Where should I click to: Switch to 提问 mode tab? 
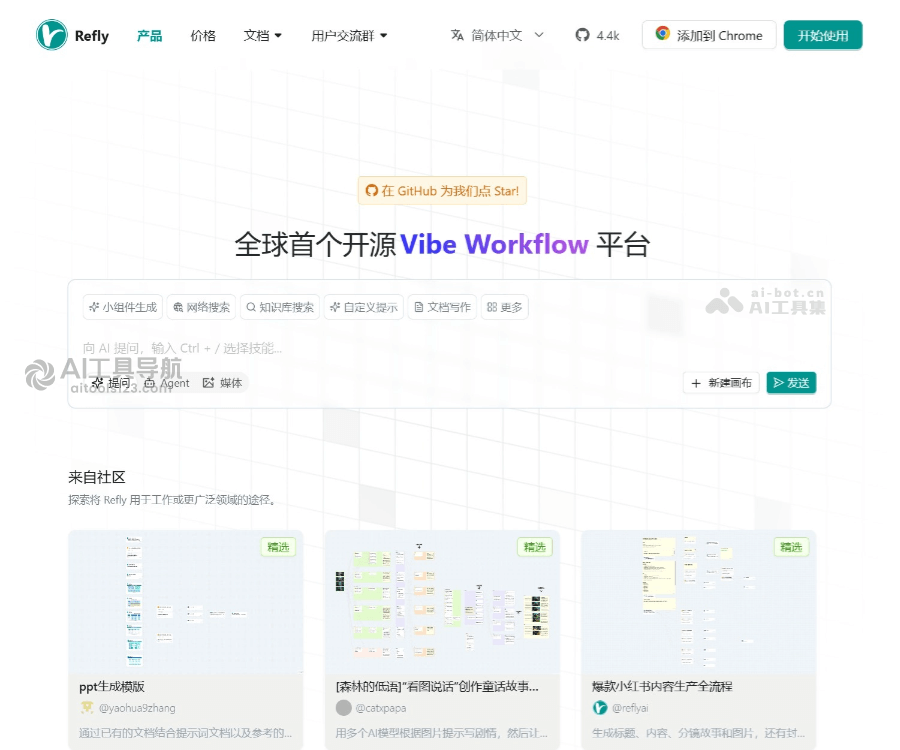pos(111,383)
